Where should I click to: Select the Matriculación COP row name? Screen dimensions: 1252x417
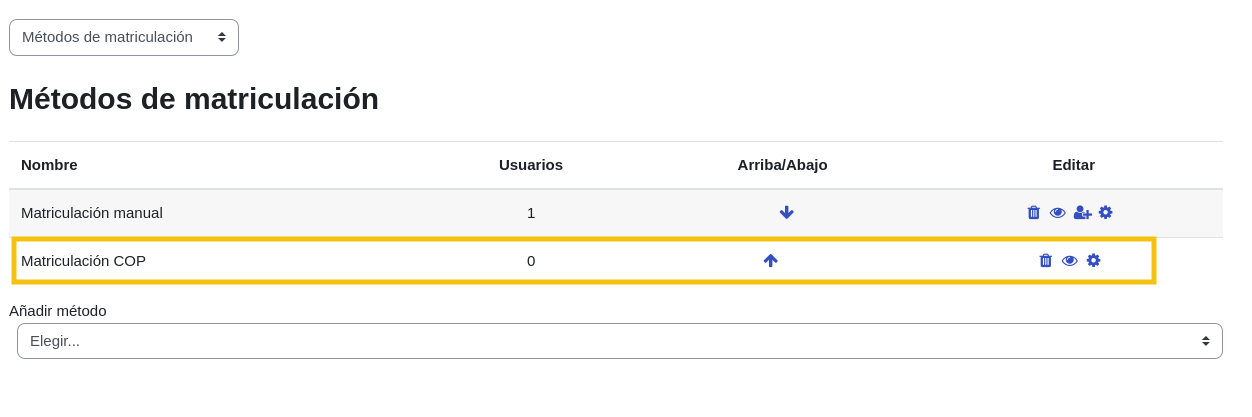[83, 261]
